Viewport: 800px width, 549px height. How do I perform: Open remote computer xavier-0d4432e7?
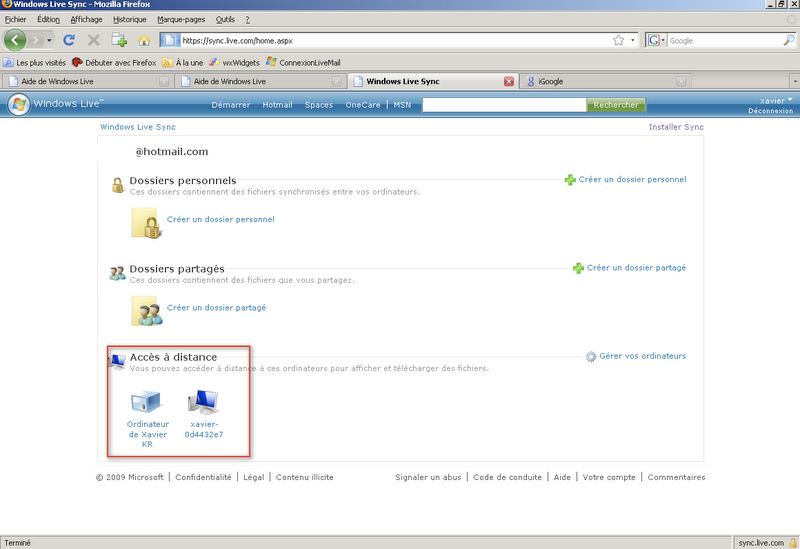(204, 414)
